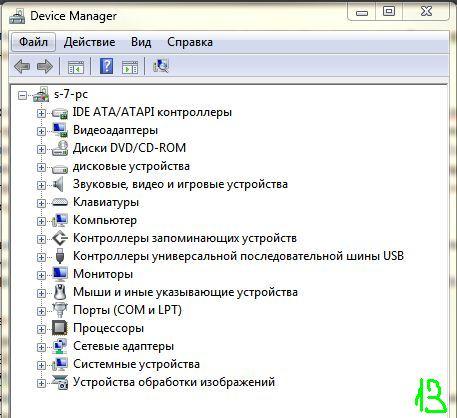Open the Вид menu

click(x=141, y=42)
